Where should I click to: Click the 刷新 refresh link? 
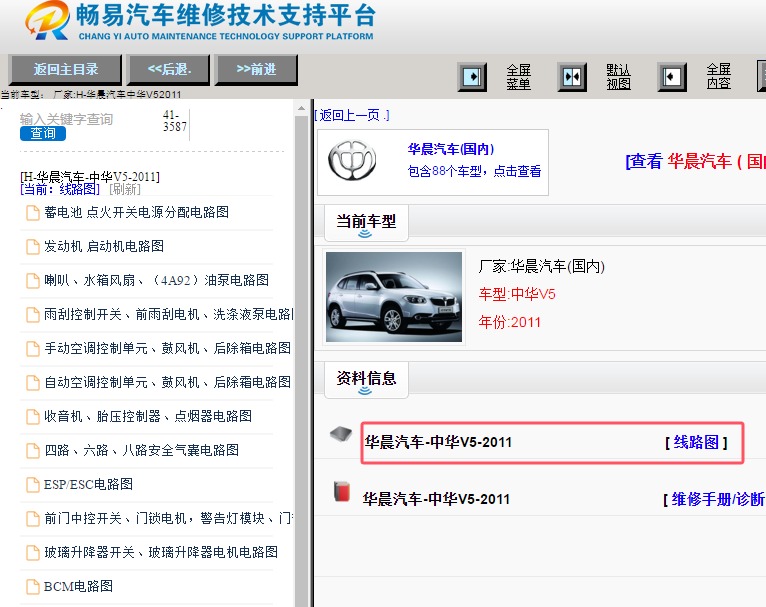coord(125,189)
